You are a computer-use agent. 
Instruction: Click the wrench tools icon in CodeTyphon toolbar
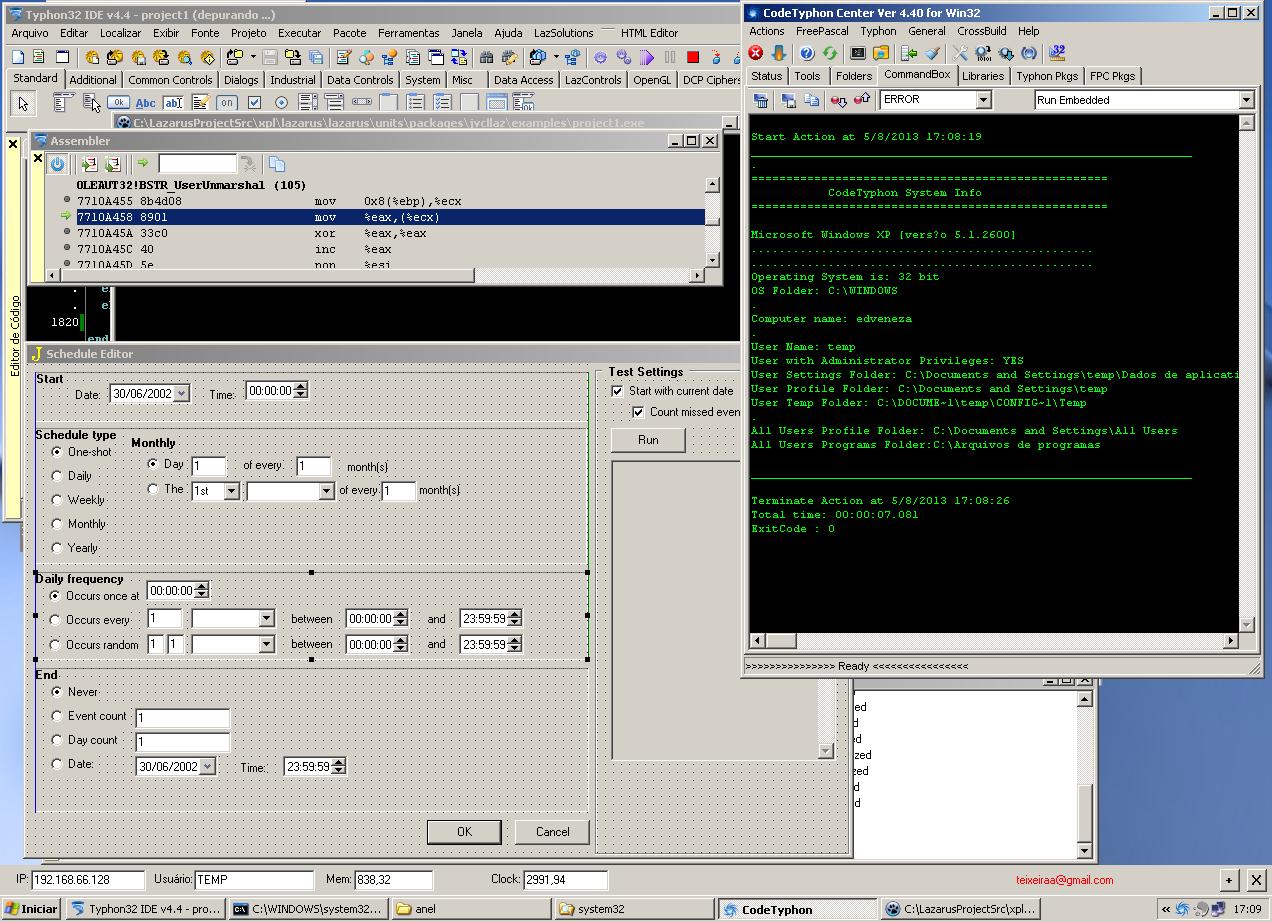(960, 53)
